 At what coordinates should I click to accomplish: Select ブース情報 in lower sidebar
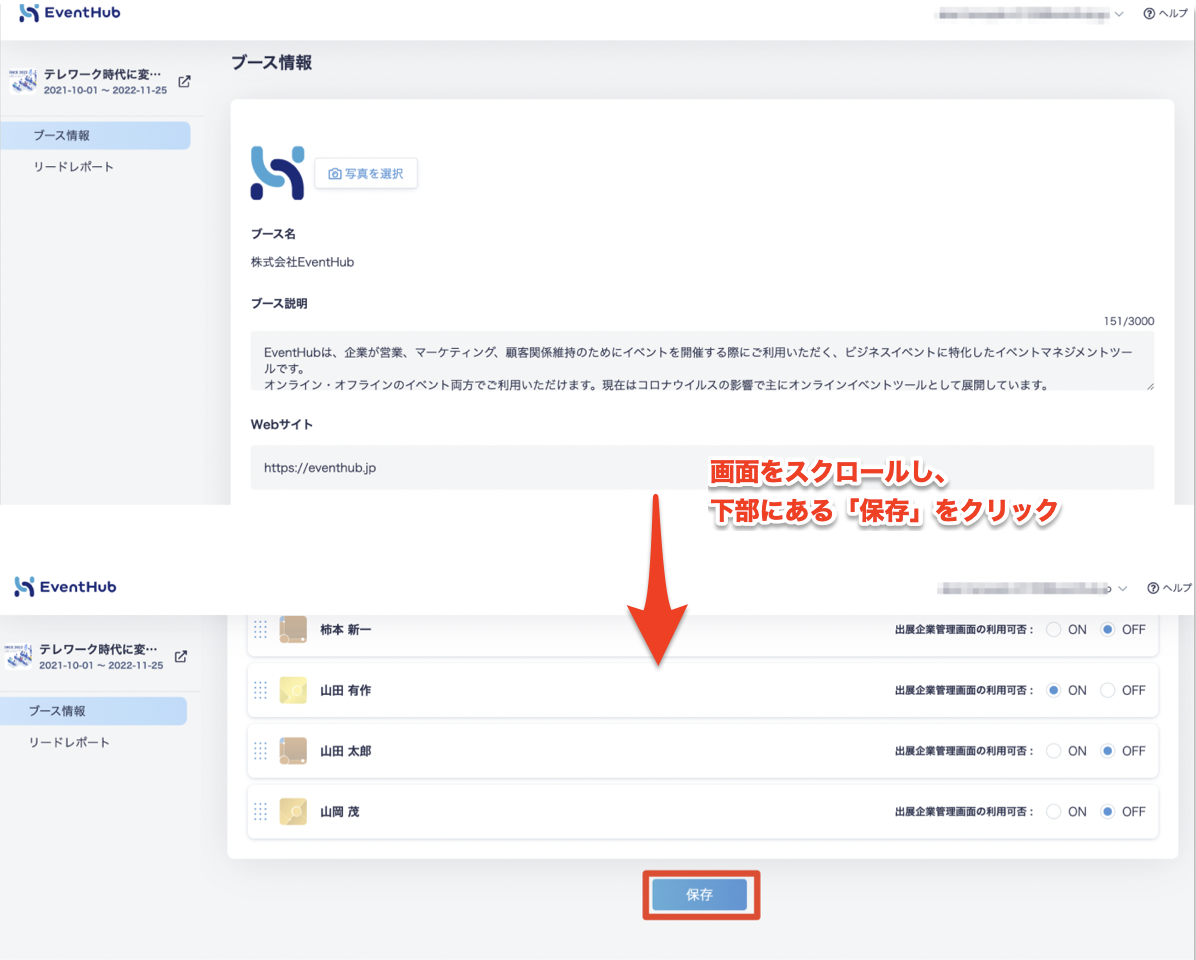[x=93, y=711]
